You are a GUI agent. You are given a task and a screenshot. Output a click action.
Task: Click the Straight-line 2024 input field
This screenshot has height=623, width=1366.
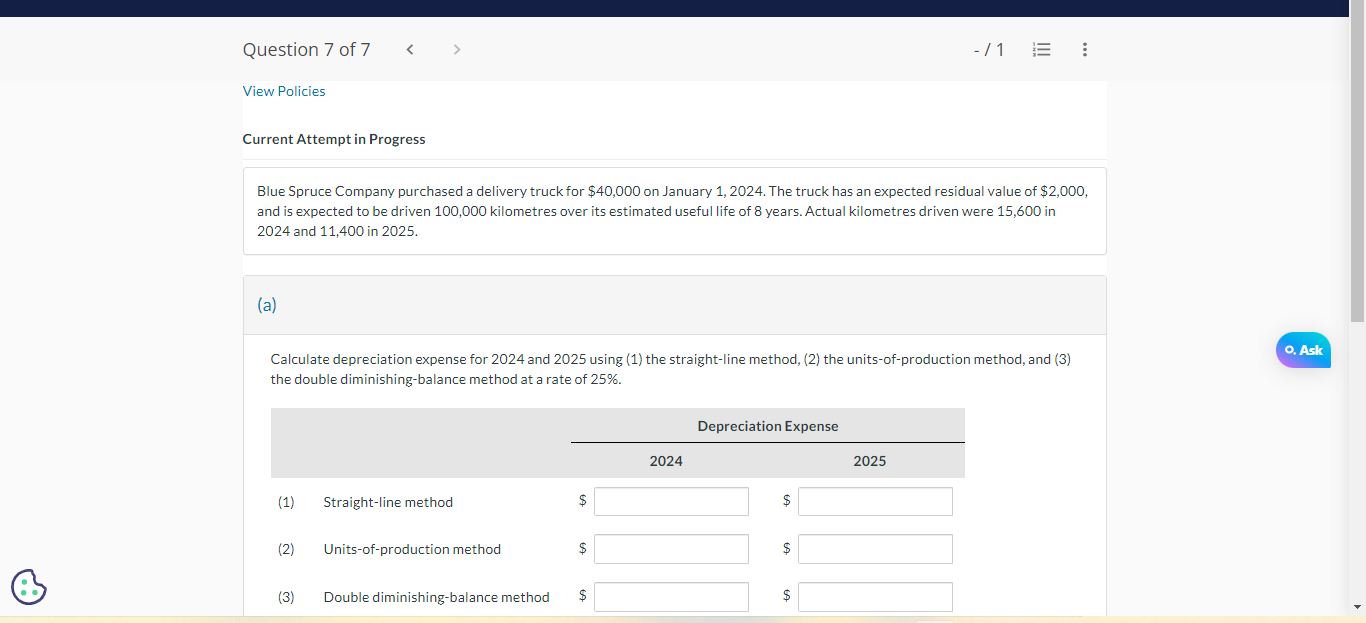tap(671, 502)
